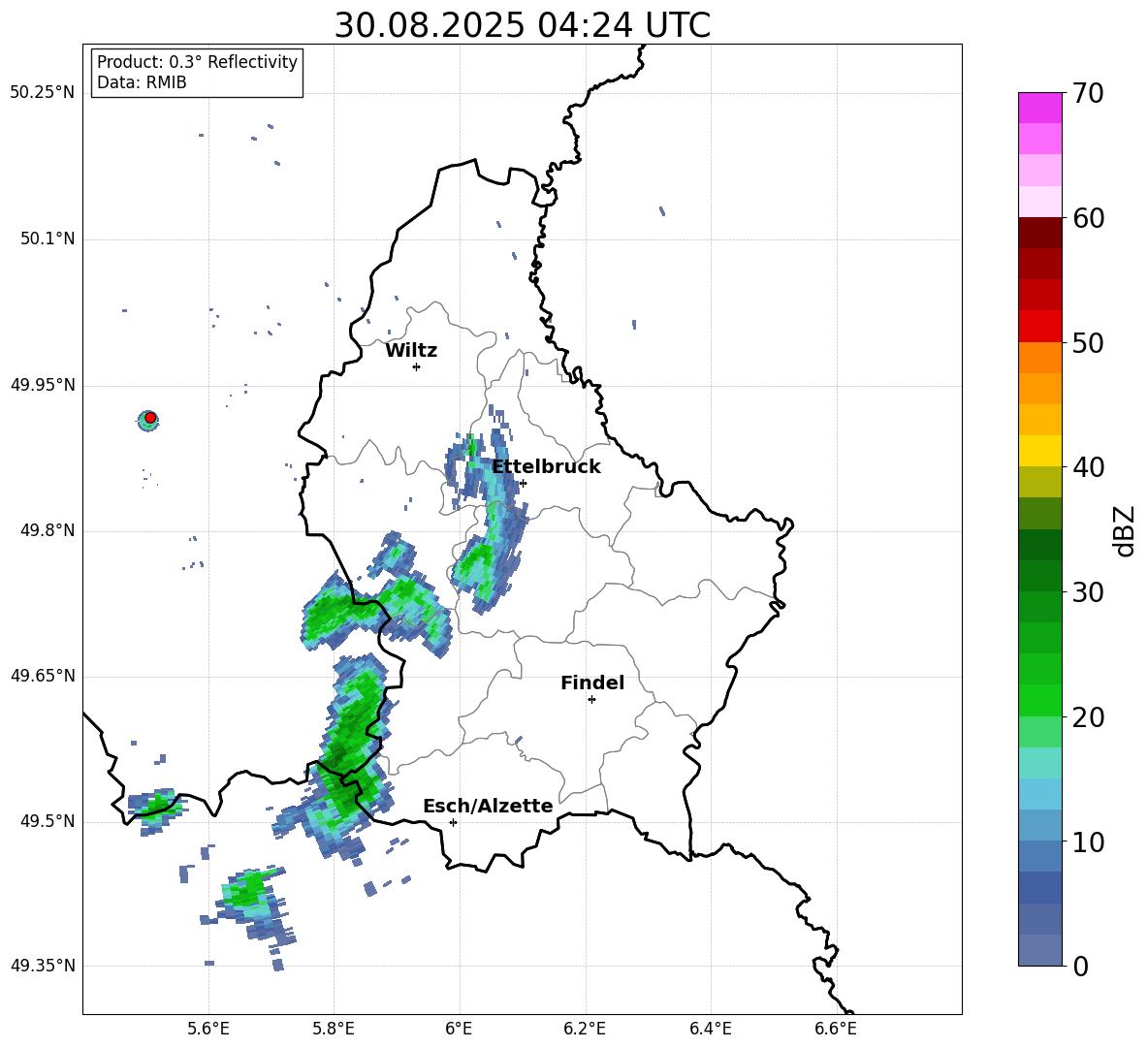Click the 6.2°E longitude label
The image size is (1148, 1048).
[585, 1029]
